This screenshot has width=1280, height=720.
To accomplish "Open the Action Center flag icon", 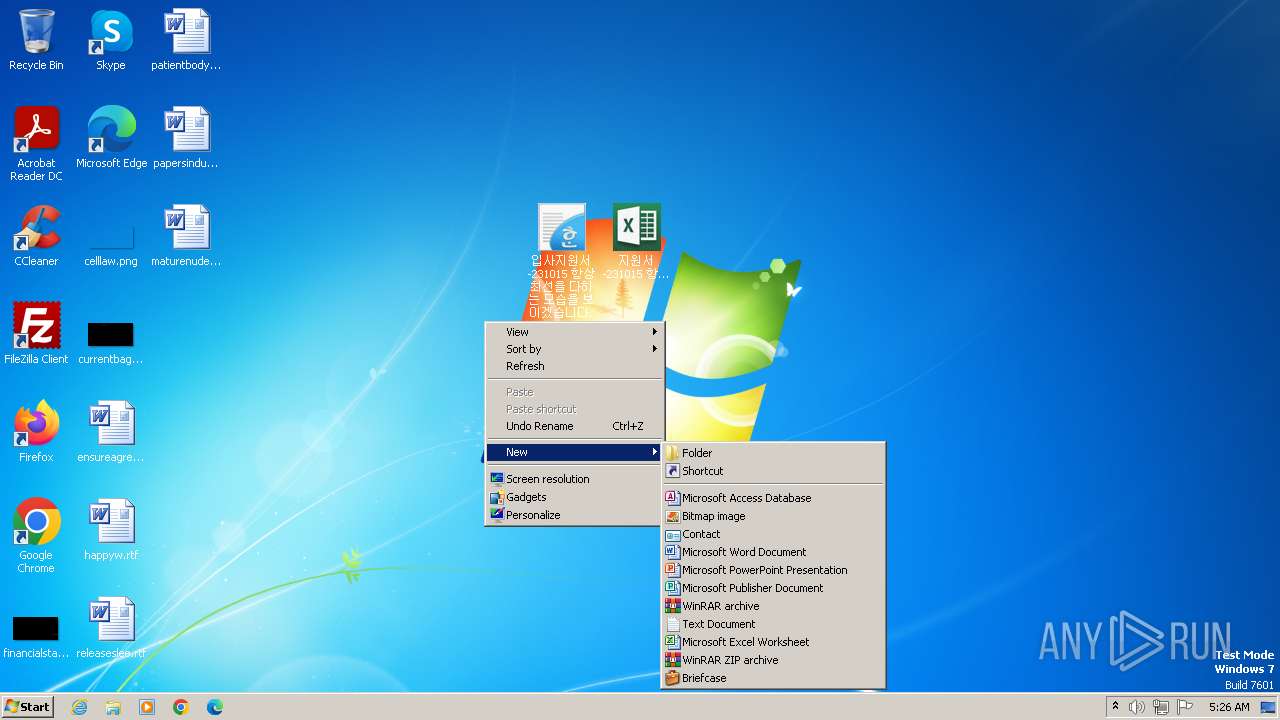I will [x=1185, y=707].
